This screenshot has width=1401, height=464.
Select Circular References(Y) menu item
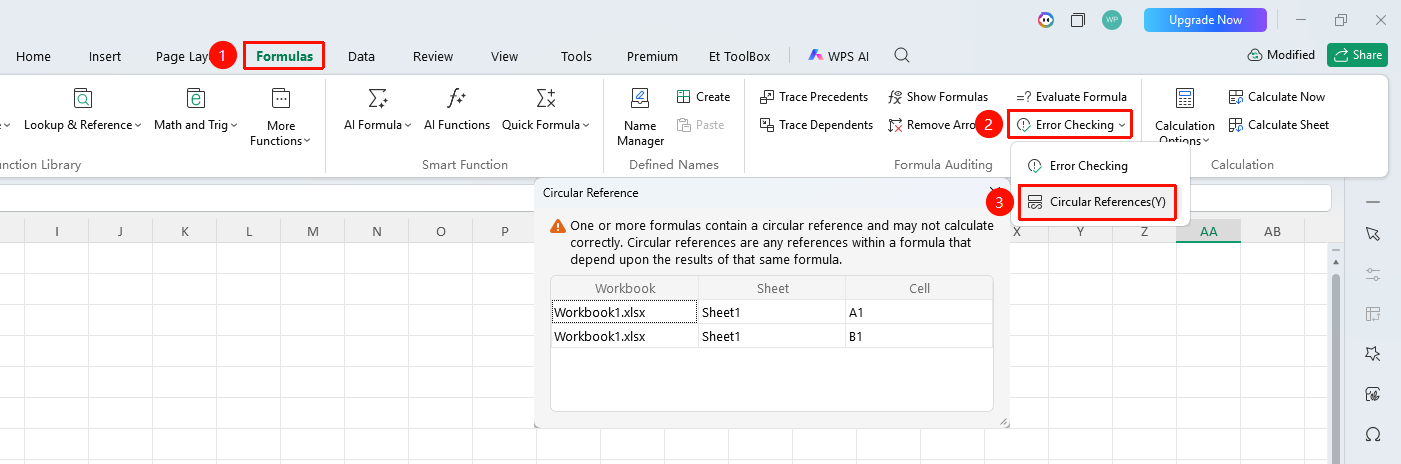1097,202
